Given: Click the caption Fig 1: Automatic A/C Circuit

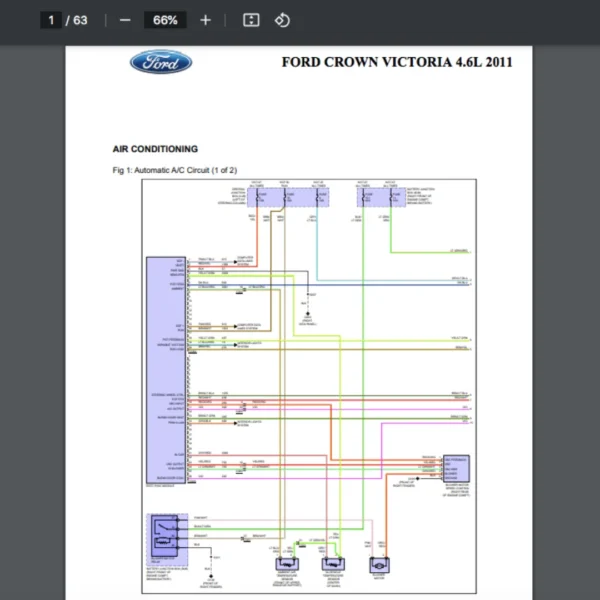Looking at the screenshot, I should [174, 170].
